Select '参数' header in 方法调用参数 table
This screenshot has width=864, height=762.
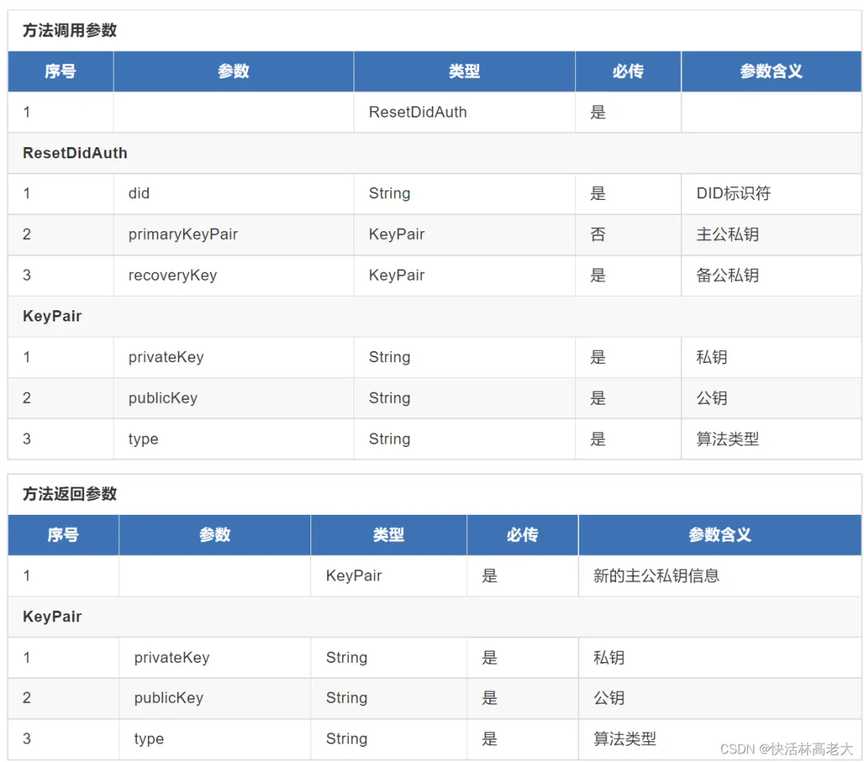pyautogui.click(x=233, y=71)
